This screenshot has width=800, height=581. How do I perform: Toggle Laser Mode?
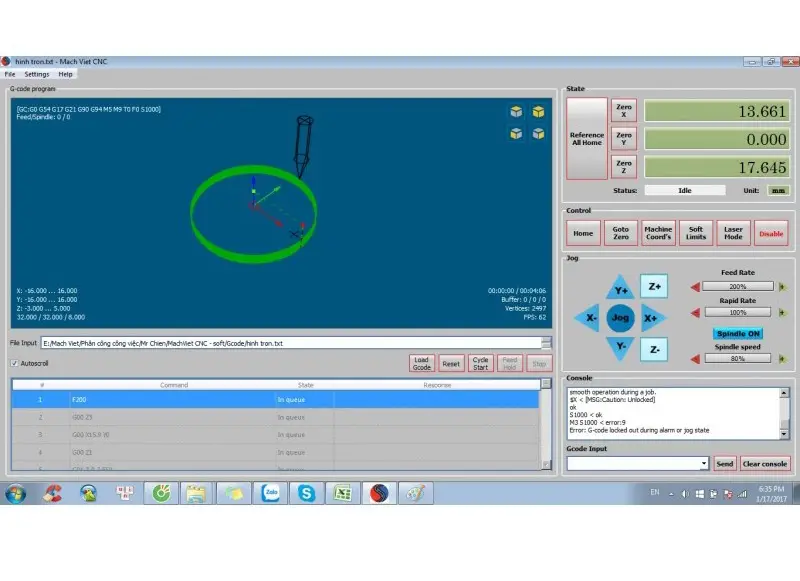[733, 233]
